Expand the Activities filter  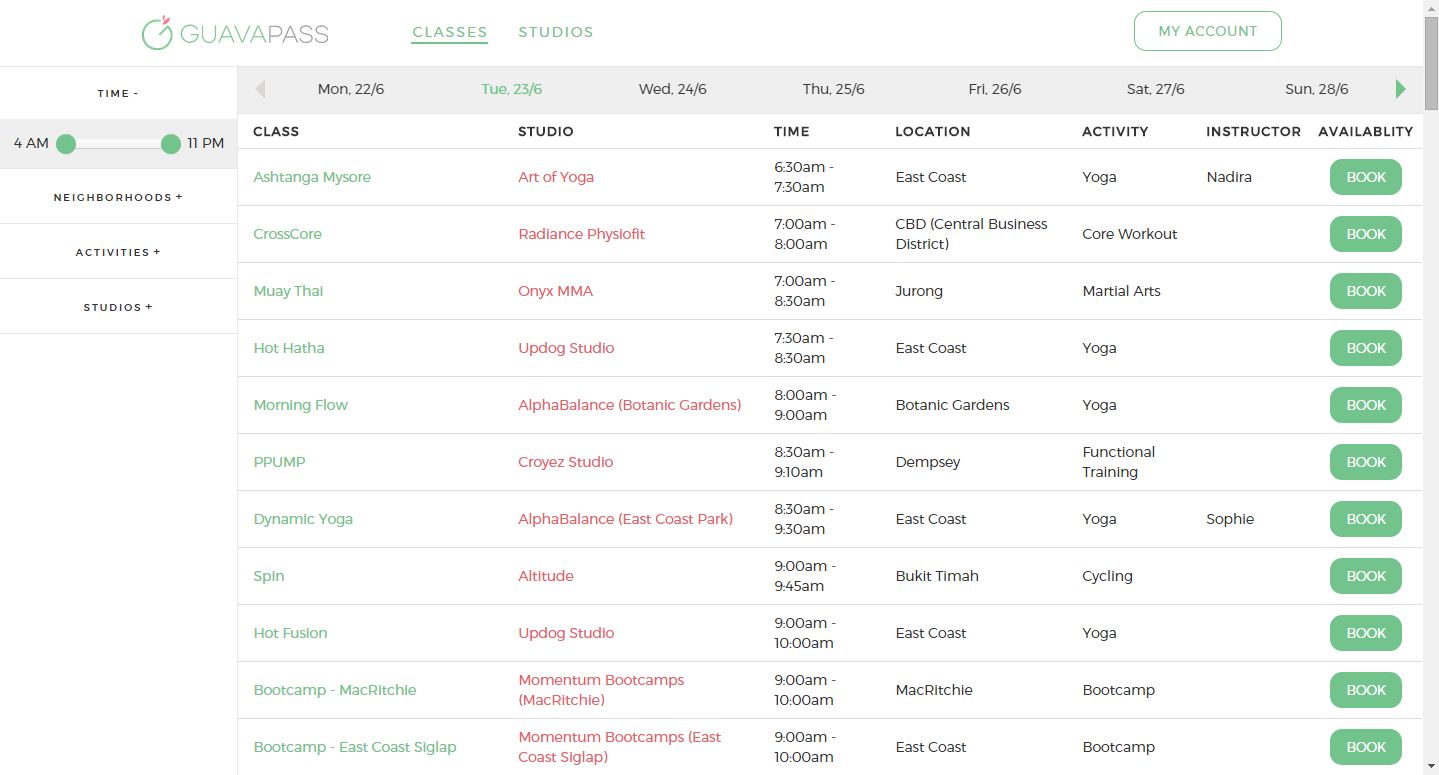(118, 252)
